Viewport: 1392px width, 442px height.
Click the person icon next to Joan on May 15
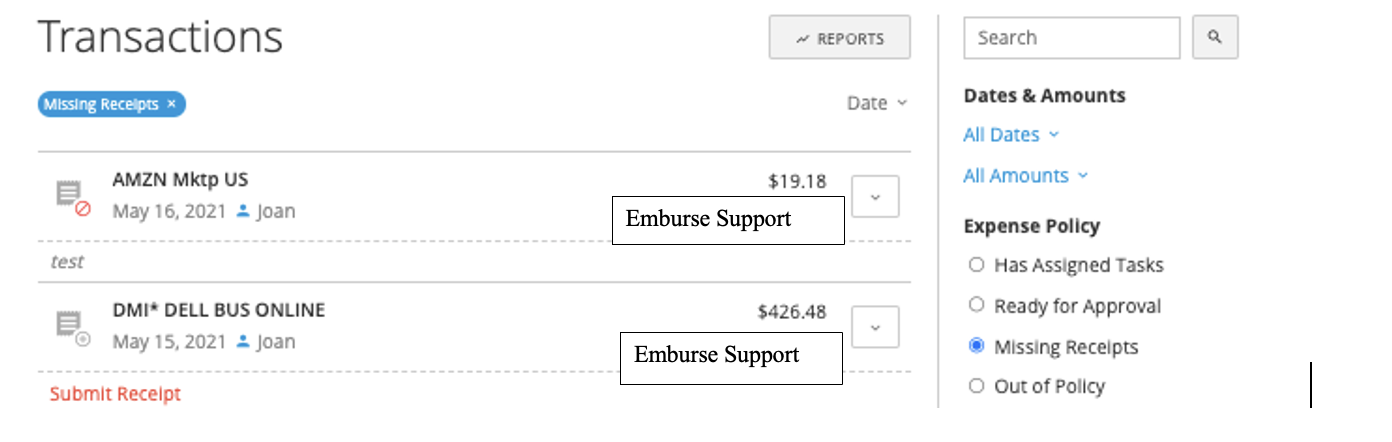(243, 342)
